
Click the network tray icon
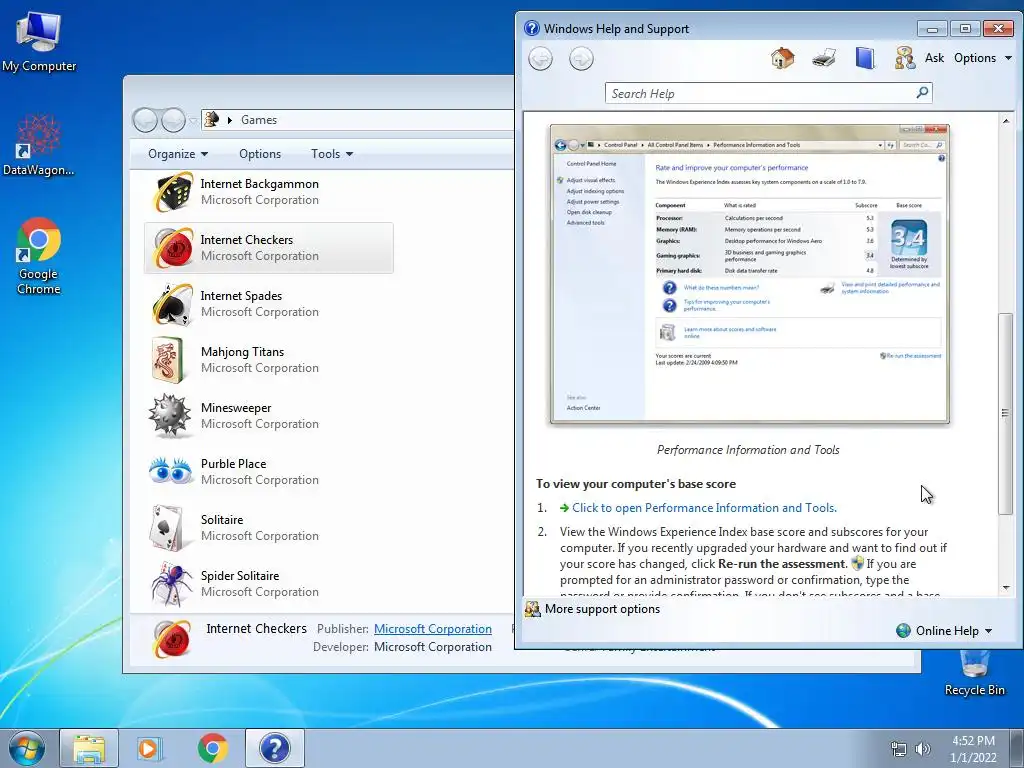tap(899, 749)
